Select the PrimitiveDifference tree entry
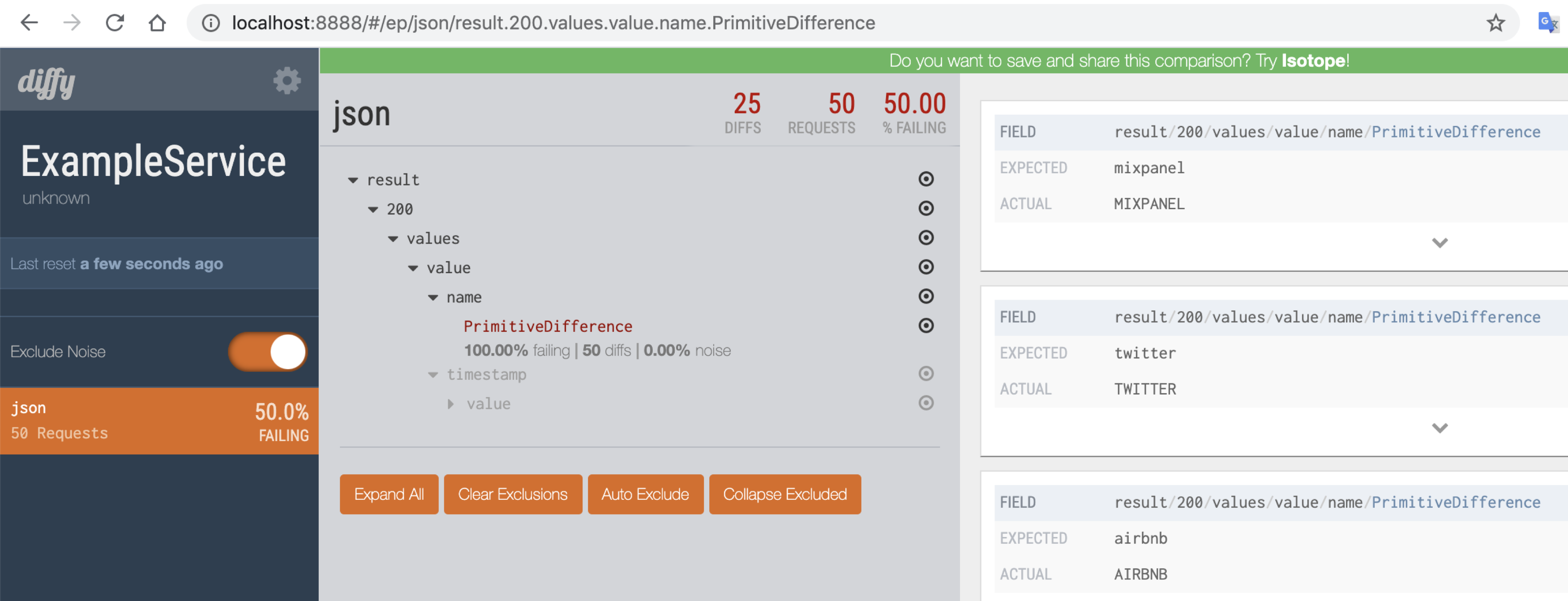 point(547,326)
